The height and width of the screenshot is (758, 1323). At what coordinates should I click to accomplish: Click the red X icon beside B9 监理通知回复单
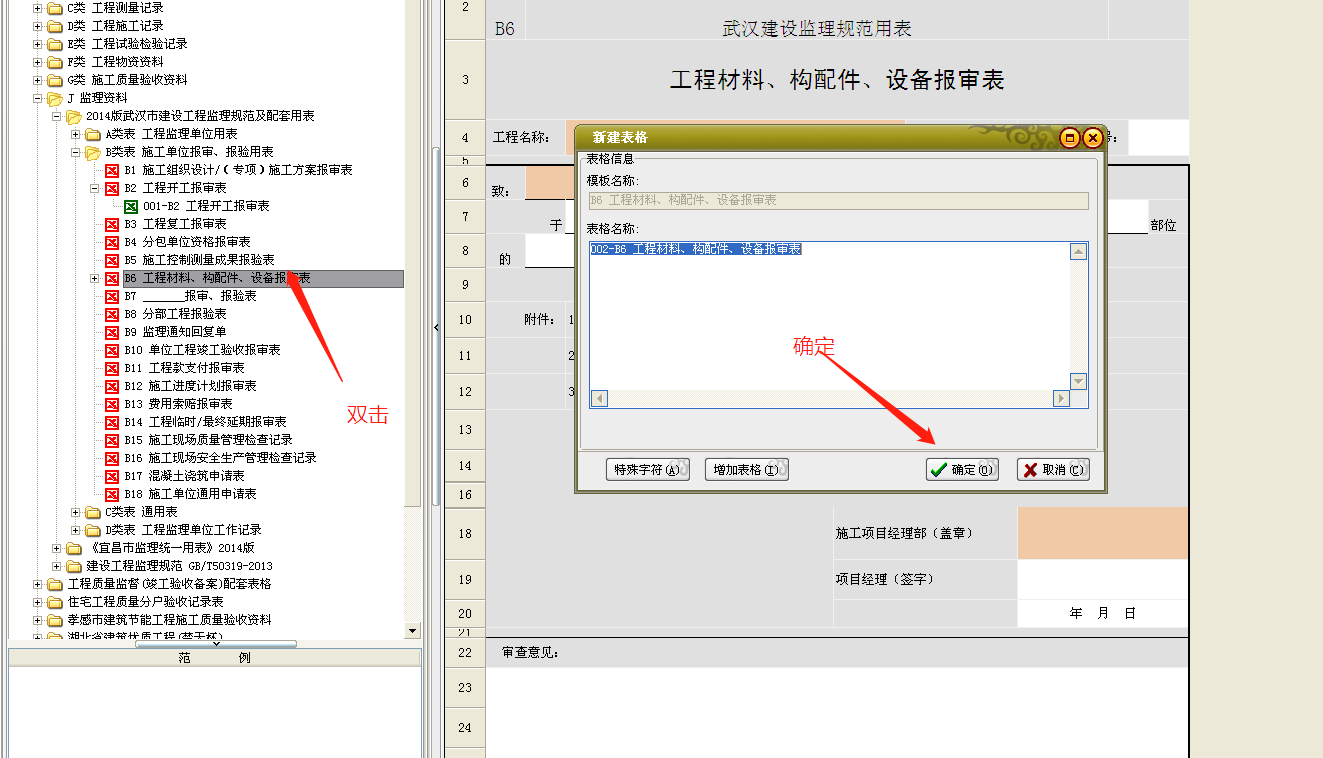click(x=112, y=332)
